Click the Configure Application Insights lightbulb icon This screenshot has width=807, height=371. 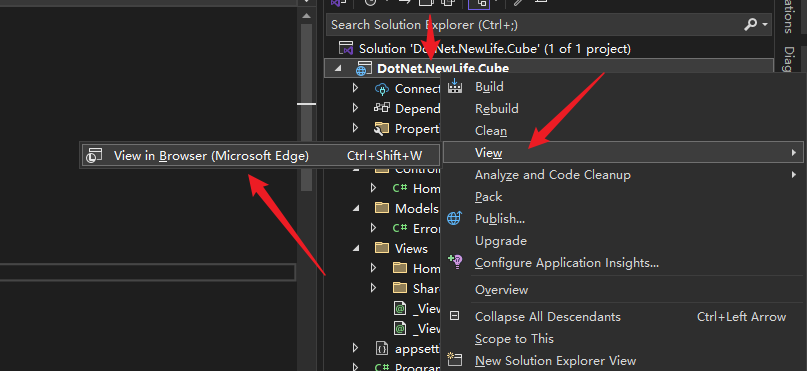coord(455,262)
